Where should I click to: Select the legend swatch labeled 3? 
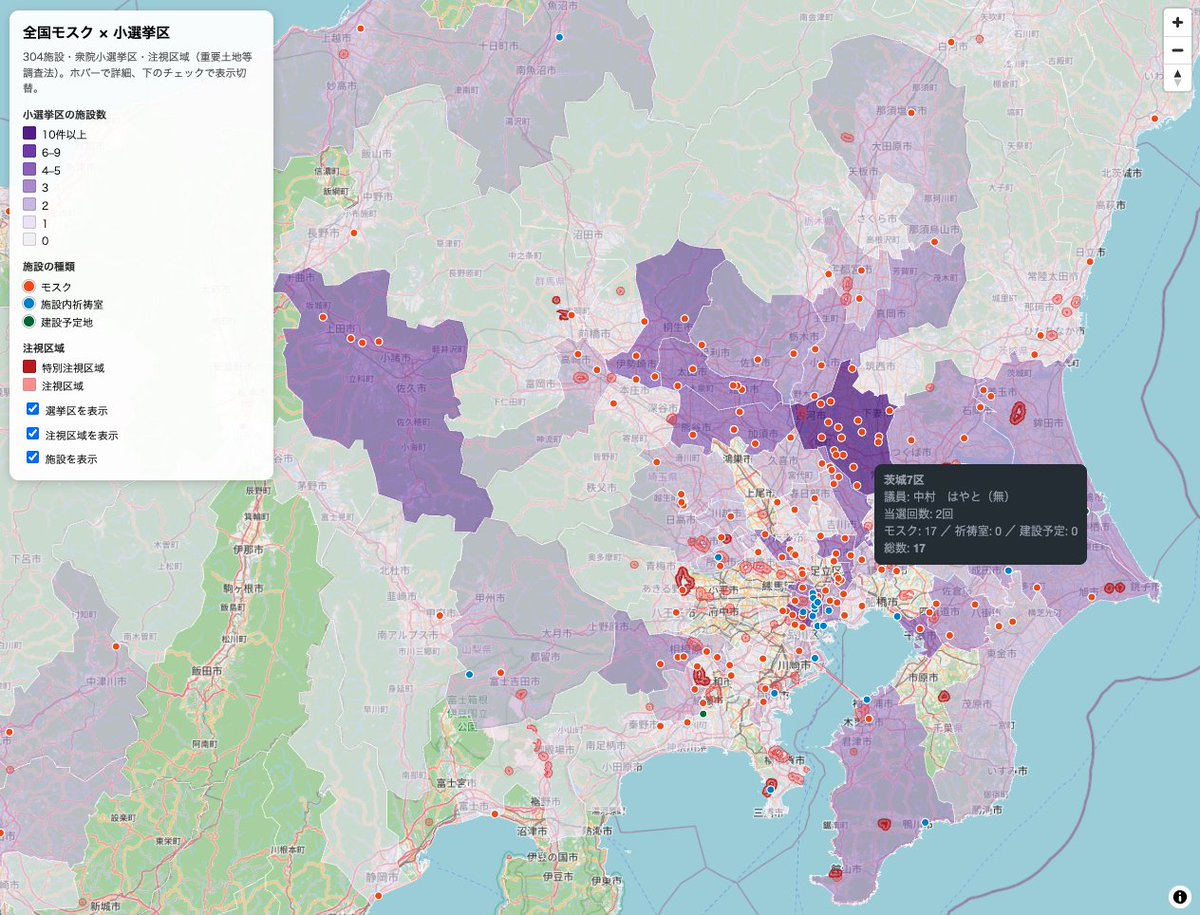[30, 187]
